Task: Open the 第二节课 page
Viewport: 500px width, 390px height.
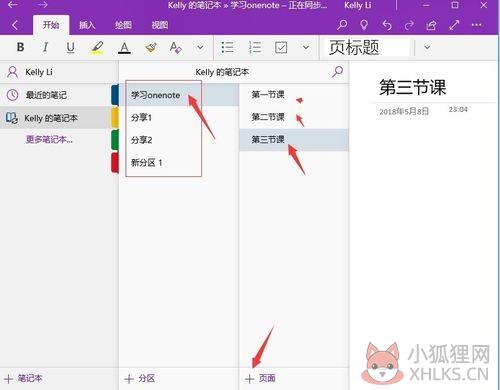Action: click(x=294, y=117)
